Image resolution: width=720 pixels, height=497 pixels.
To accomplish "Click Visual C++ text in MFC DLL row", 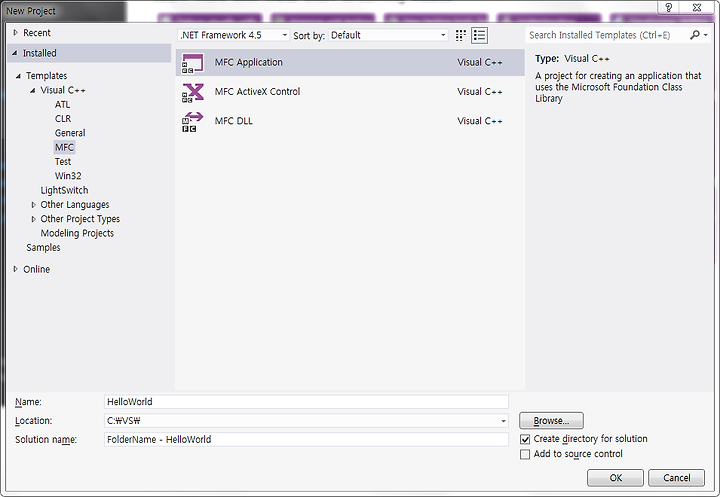I will click(480, 121).
